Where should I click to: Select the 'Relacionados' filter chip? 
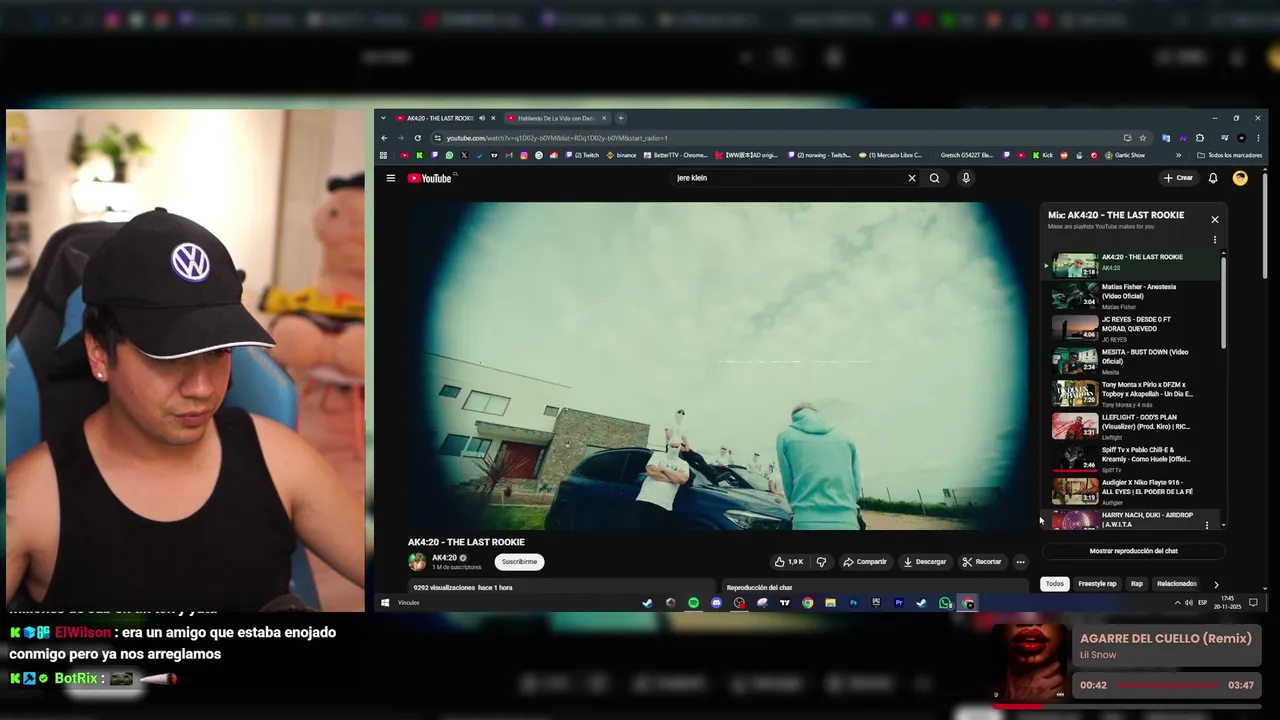click(1177, 584)
